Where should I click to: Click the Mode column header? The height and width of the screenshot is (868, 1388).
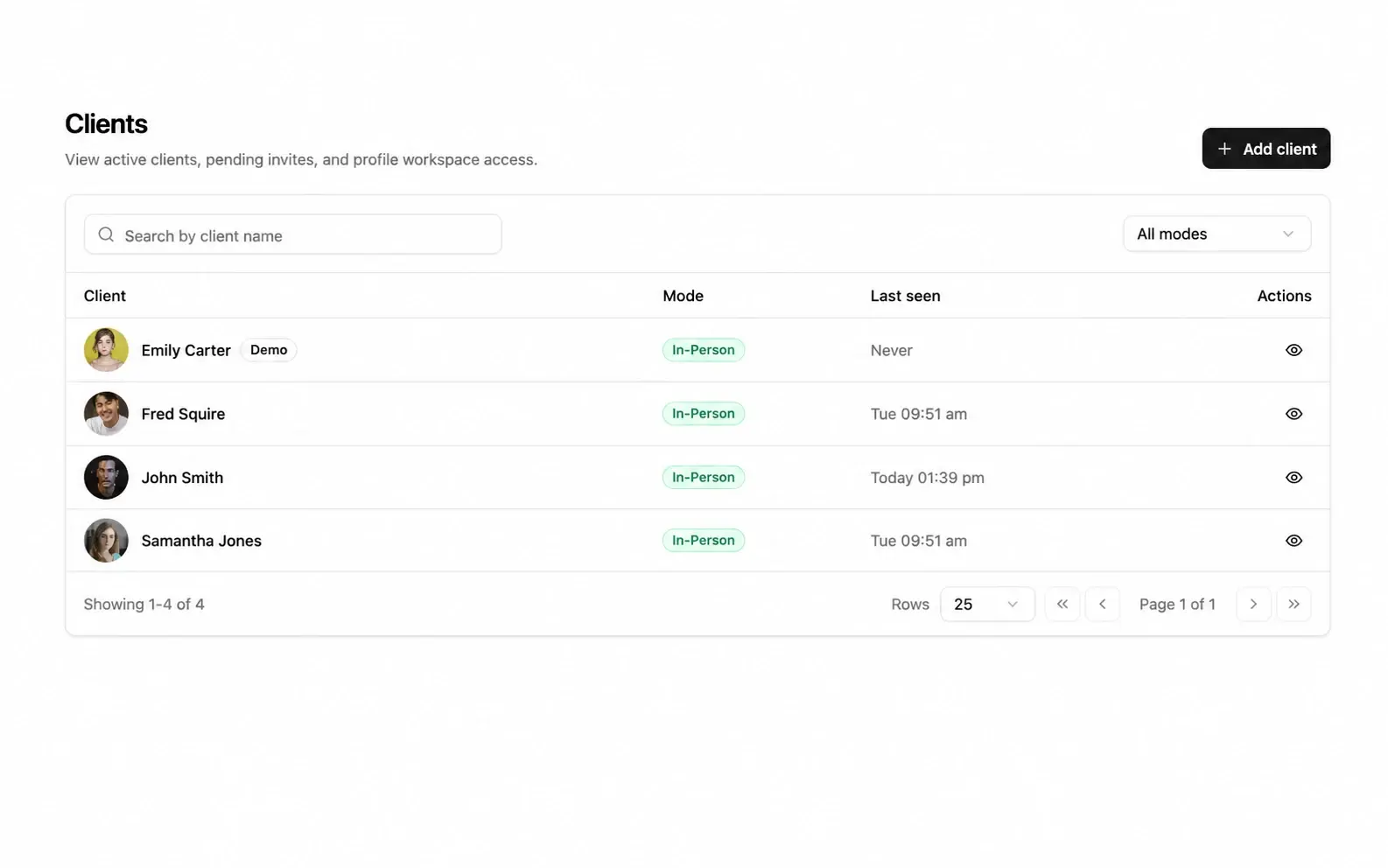click(x=683, y=296)
